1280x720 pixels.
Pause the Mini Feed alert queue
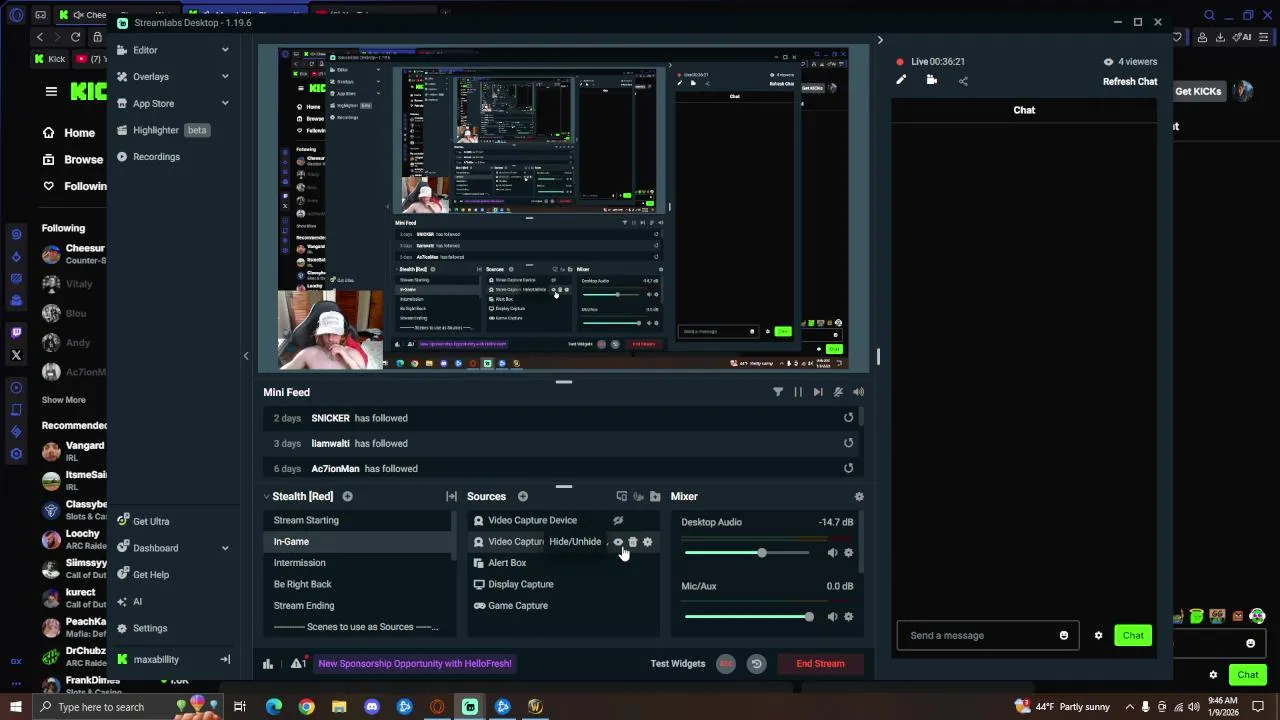point(798,392)
